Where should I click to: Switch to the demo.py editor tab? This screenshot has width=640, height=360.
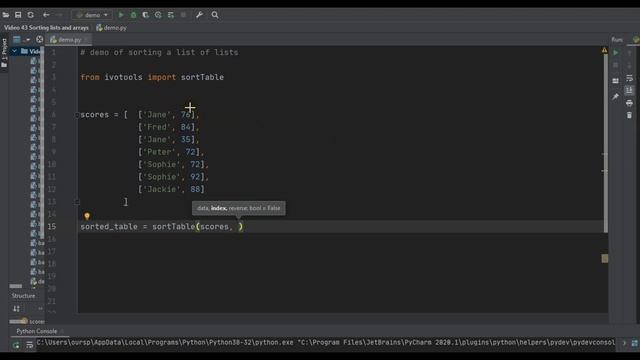pos(68,40)
